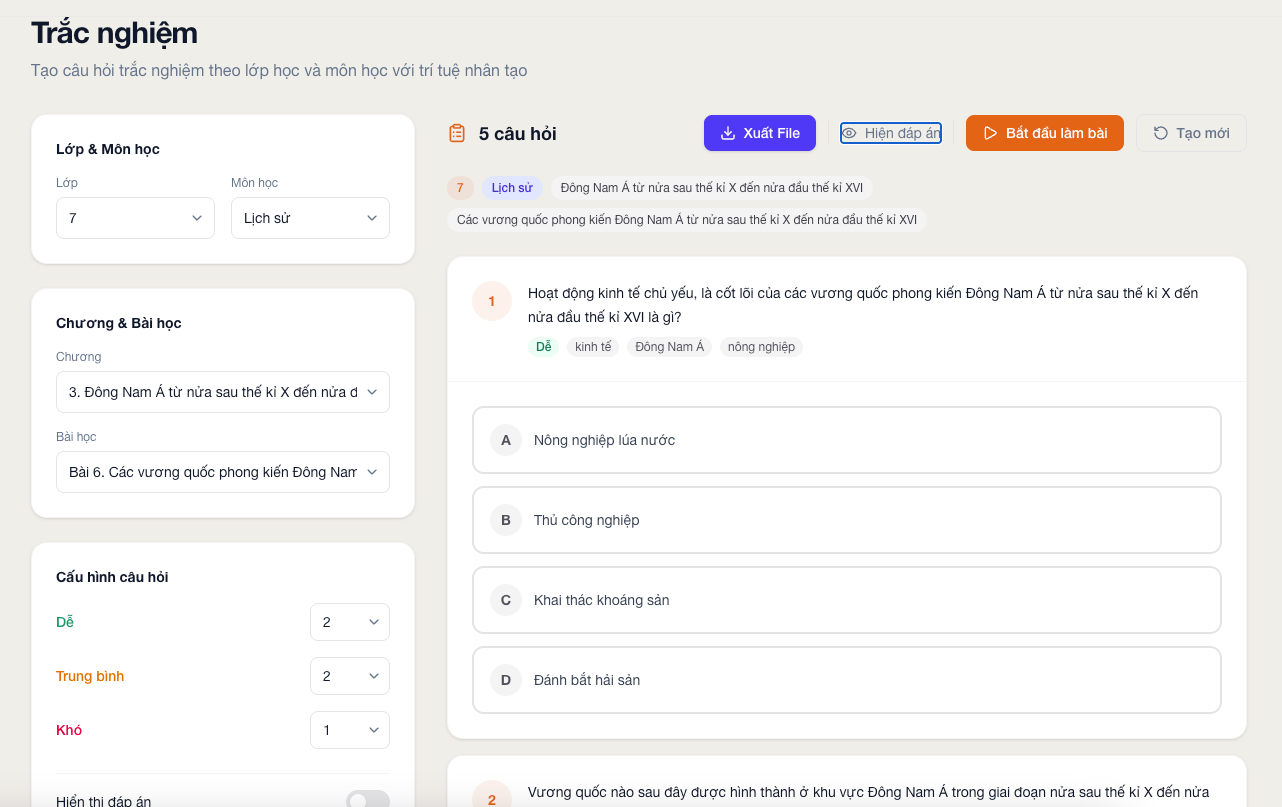The height and width of the screenshot is (807, 1282).
Task: Click the Lịch sử subject tag
Action: pyautogui.click(x=512, y=188)
